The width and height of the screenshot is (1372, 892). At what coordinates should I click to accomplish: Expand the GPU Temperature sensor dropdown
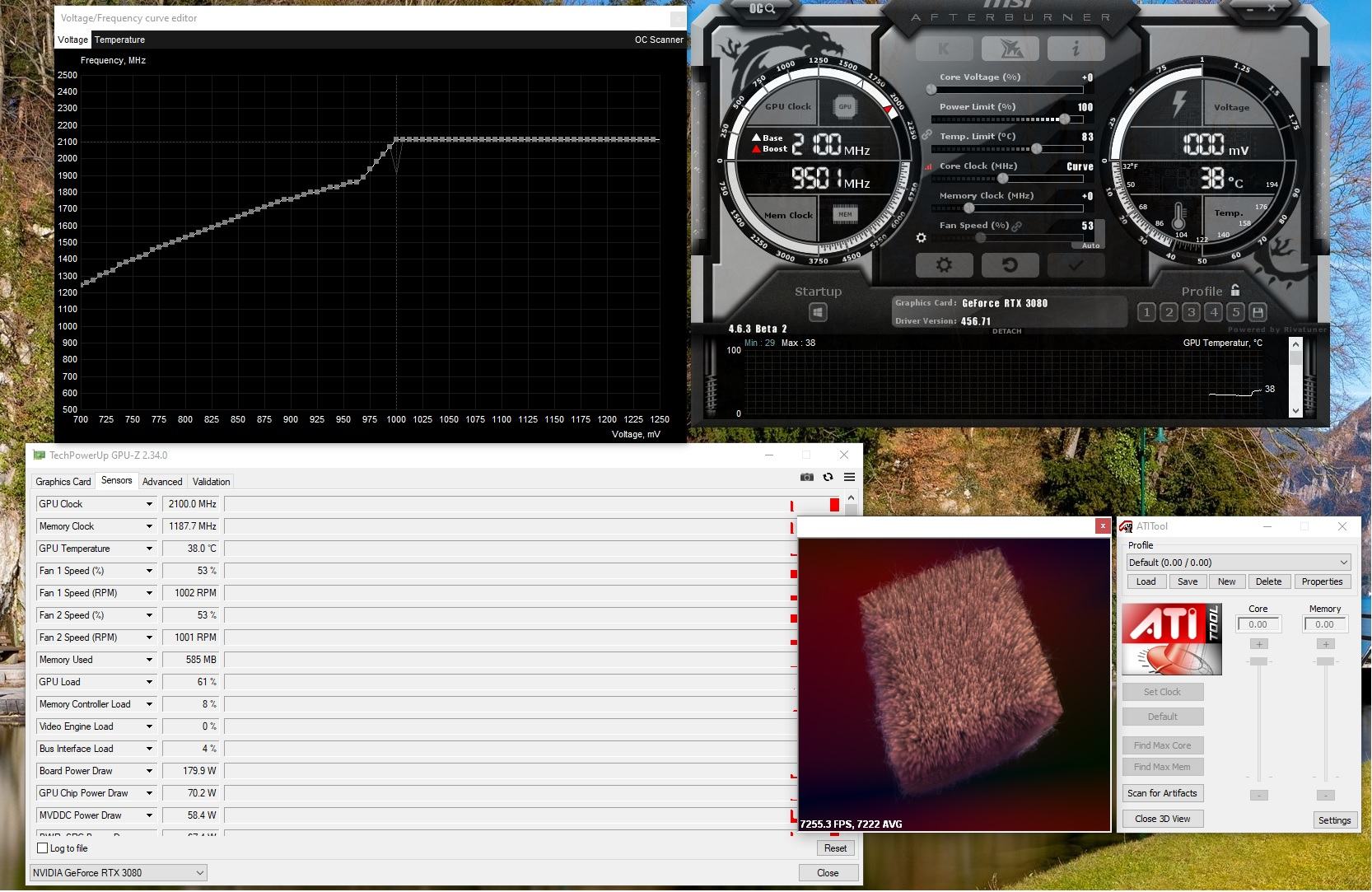[149, 549]
